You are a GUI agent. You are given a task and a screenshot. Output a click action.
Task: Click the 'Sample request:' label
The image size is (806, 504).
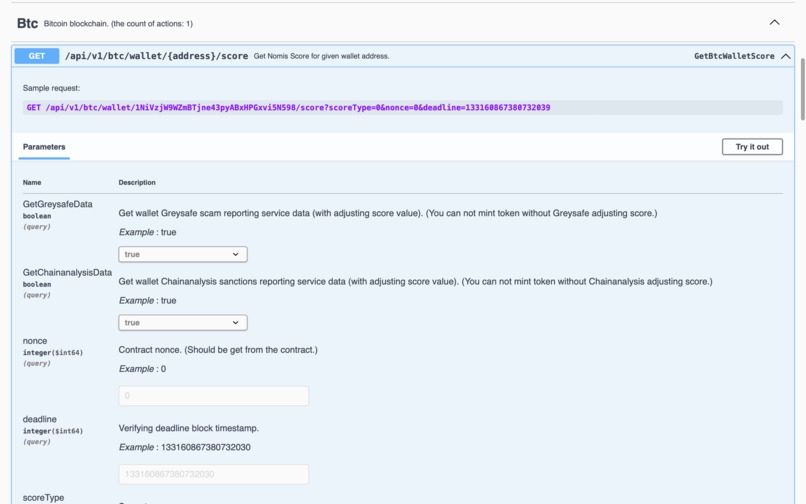[51, 88]
